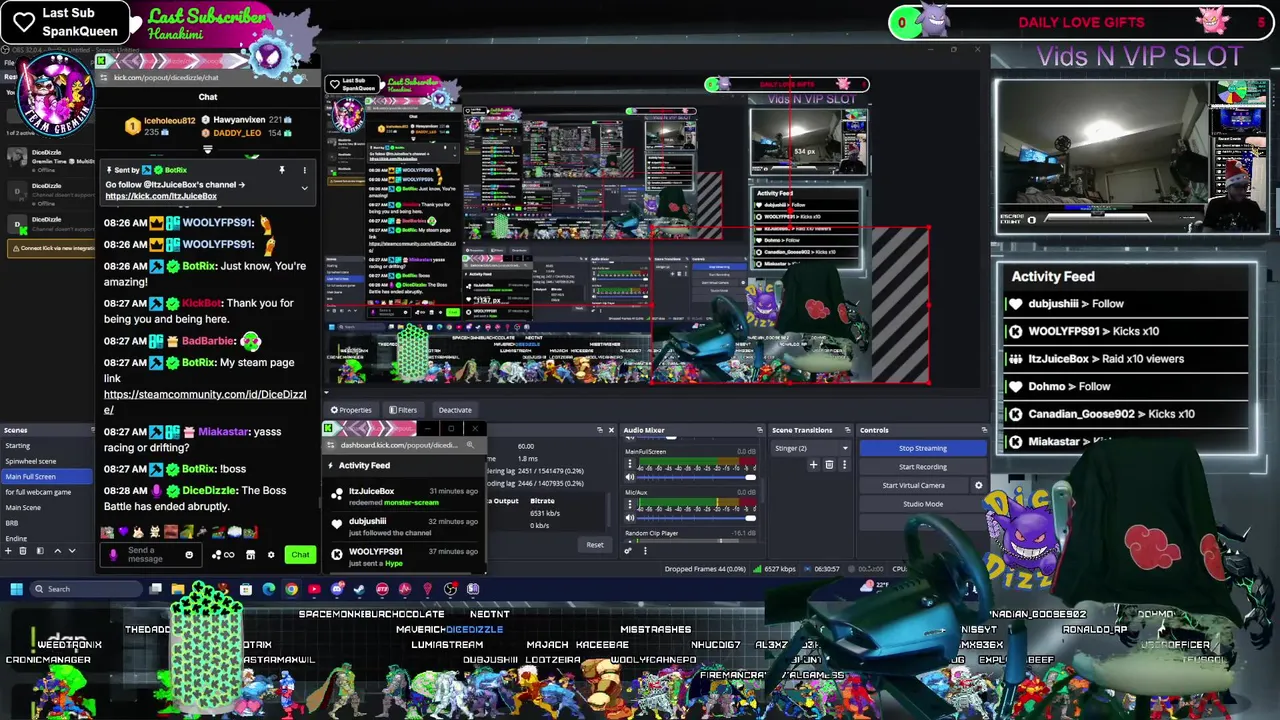Open advanced audio properties gears icon
The image size is (1280, 720).
click(628, 551)
